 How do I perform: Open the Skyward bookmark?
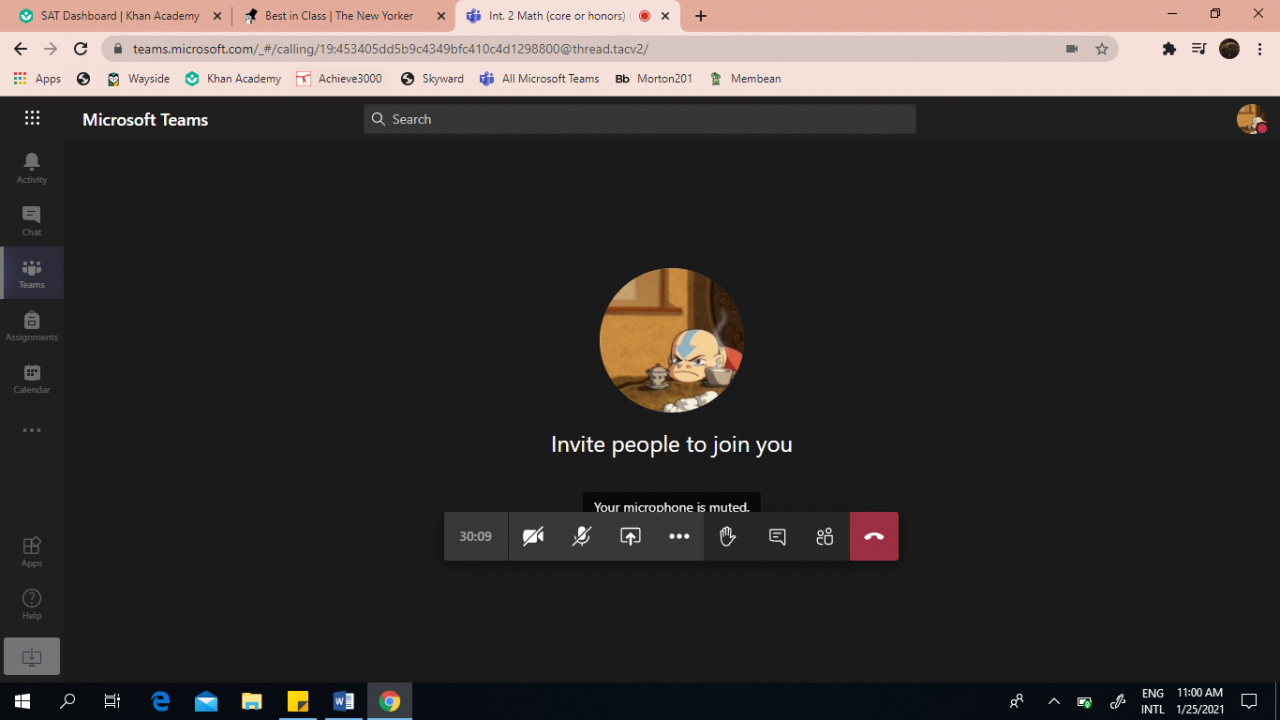click(x=432, y=79)
